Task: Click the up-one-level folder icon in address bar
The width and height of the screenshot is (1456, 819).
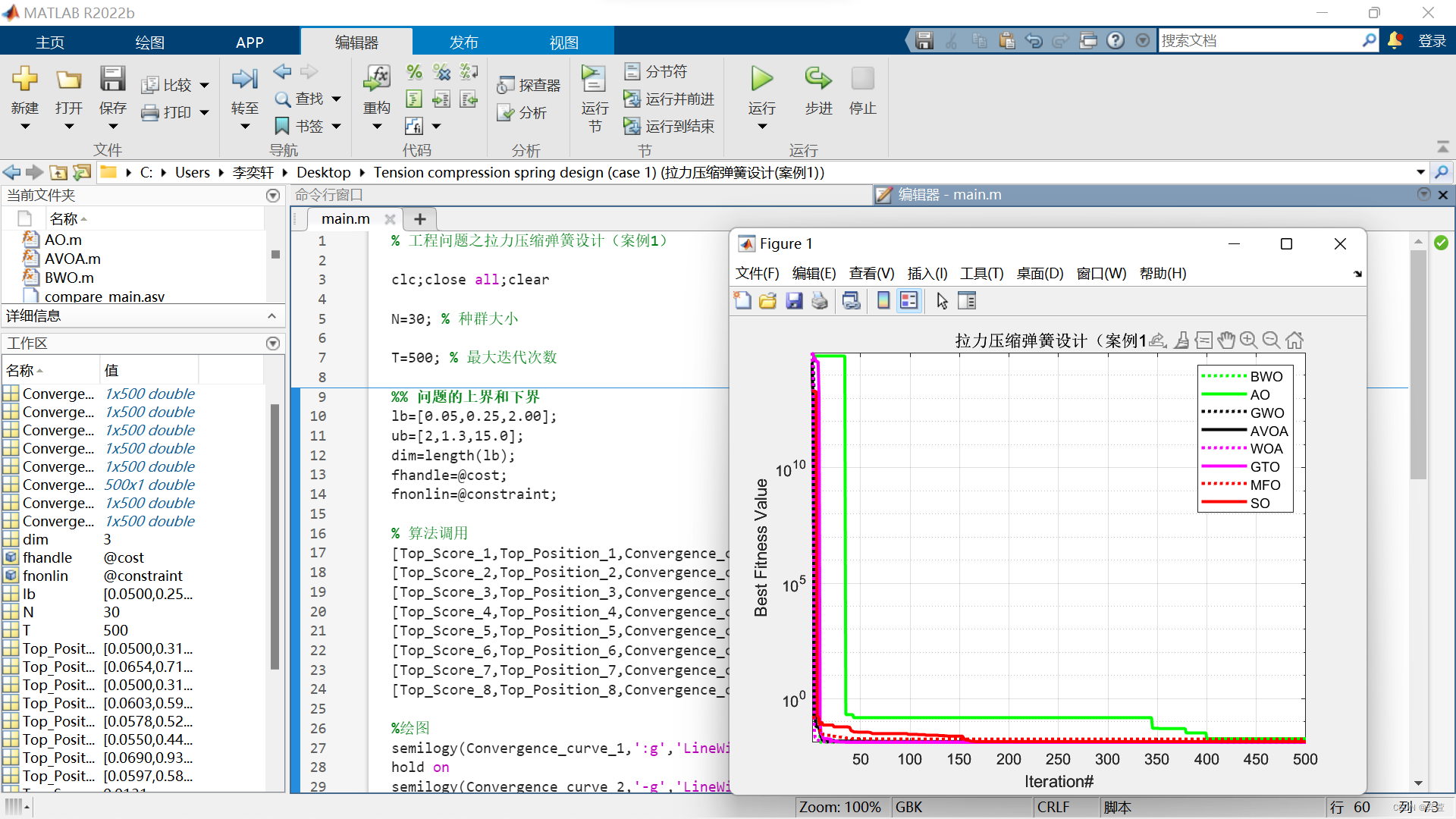Action: pyautogui.click(x=58, y=172)
